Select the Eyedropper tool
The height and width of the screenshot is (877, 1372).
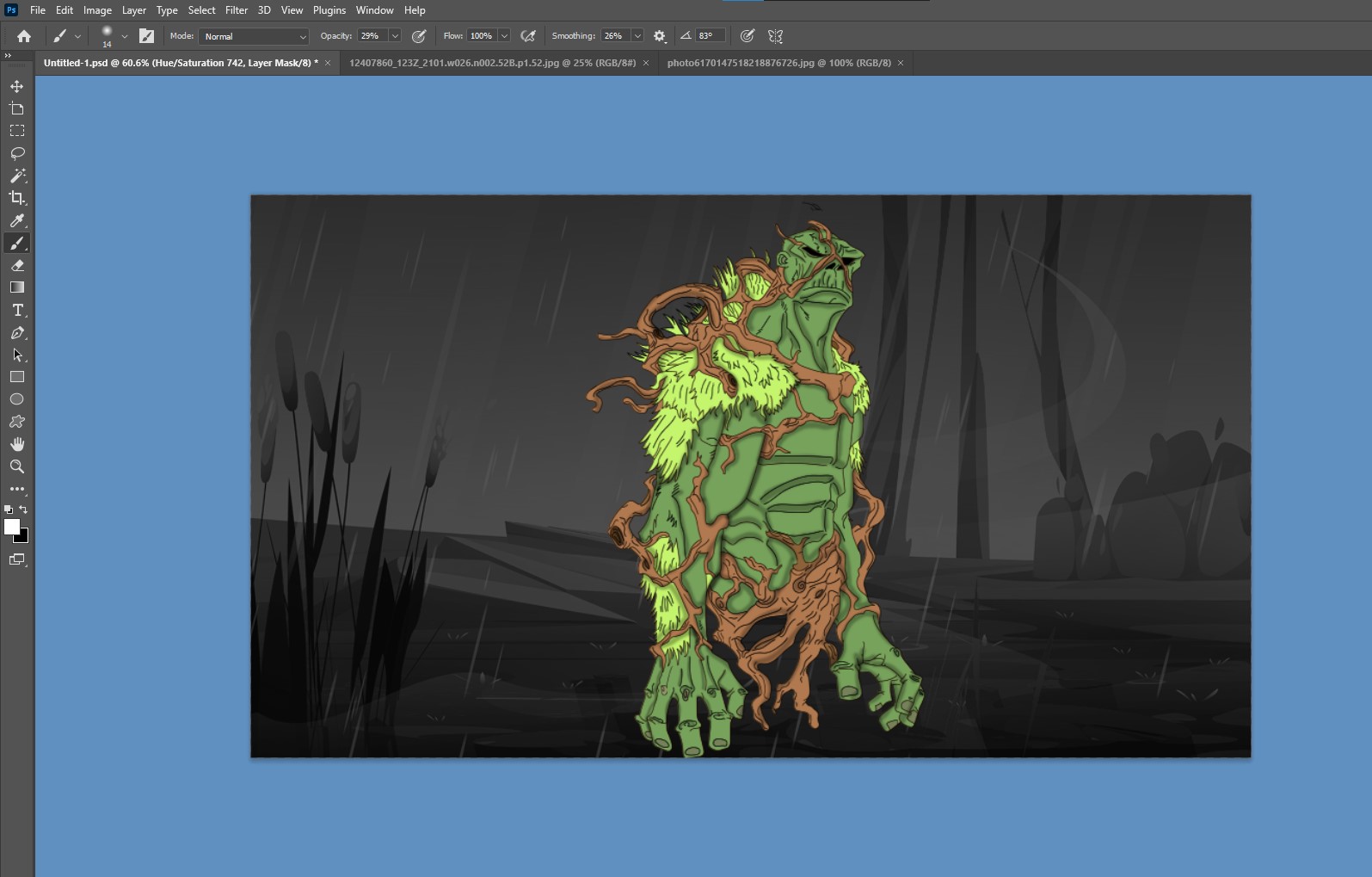coord(17,220)
